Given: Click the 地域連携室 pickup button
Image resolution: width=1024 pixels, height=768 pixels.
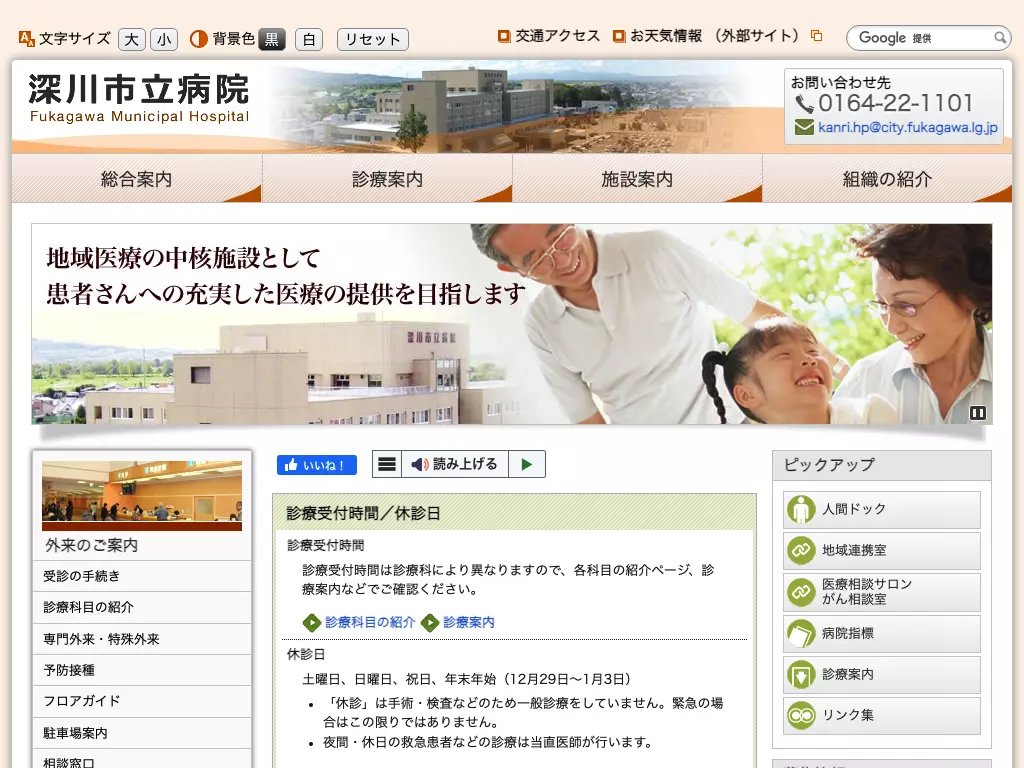Looking at the screenshot, I should pyautogui.click(x=882, y=551).
